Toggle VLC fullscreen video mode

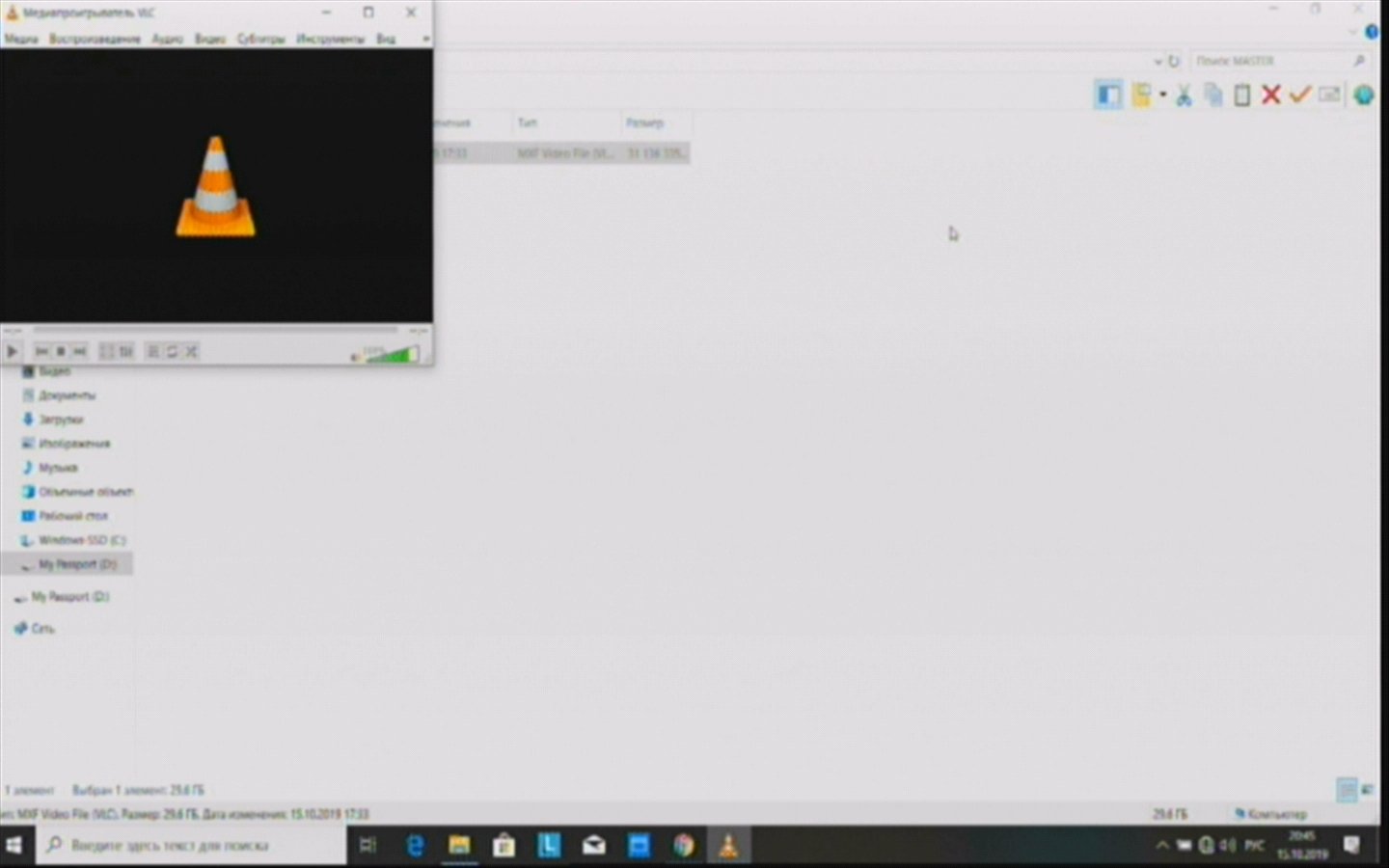pos(107,352)
